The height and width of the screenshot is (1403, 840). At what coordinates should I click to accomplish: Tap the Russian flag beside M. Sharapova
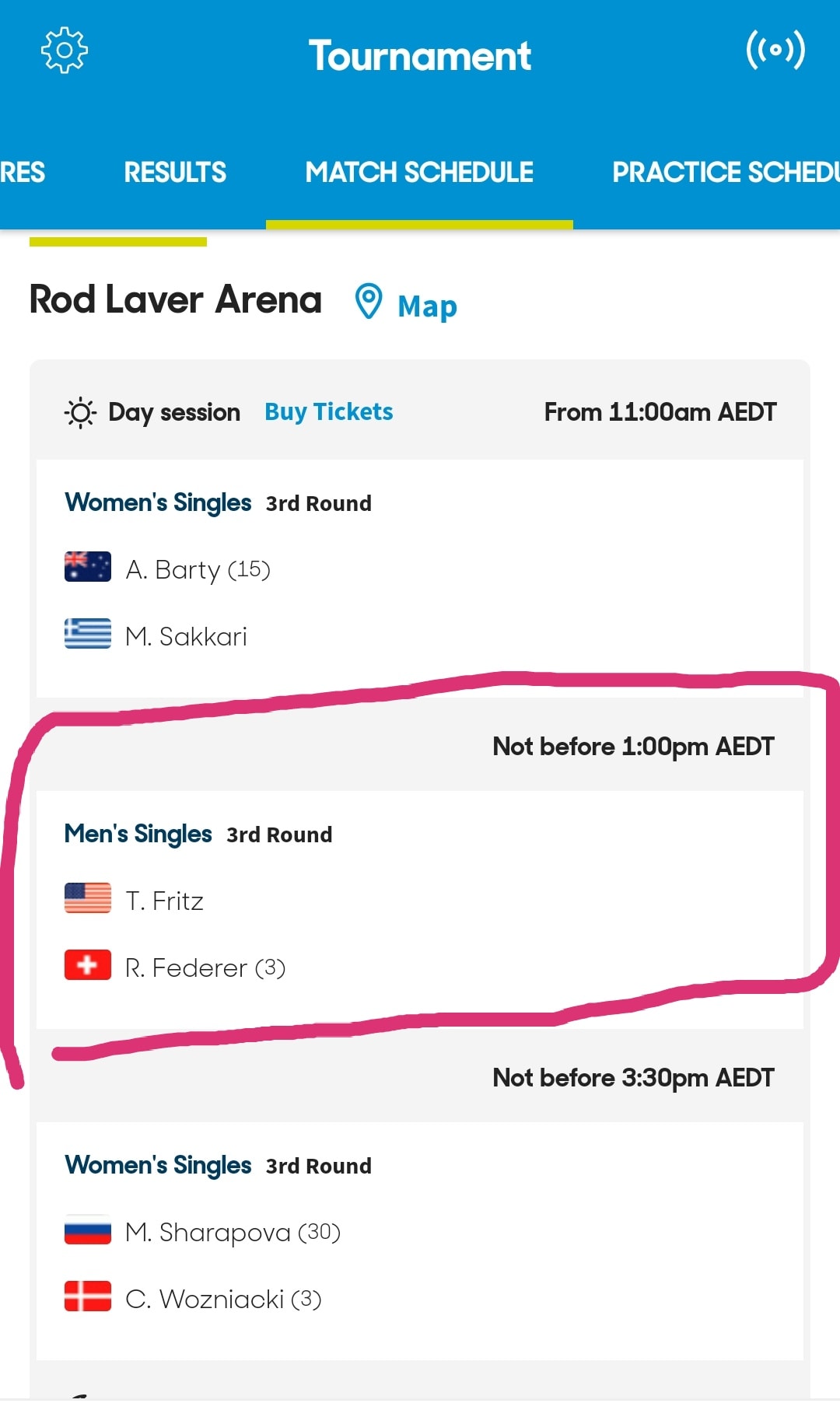(88, 1230)
